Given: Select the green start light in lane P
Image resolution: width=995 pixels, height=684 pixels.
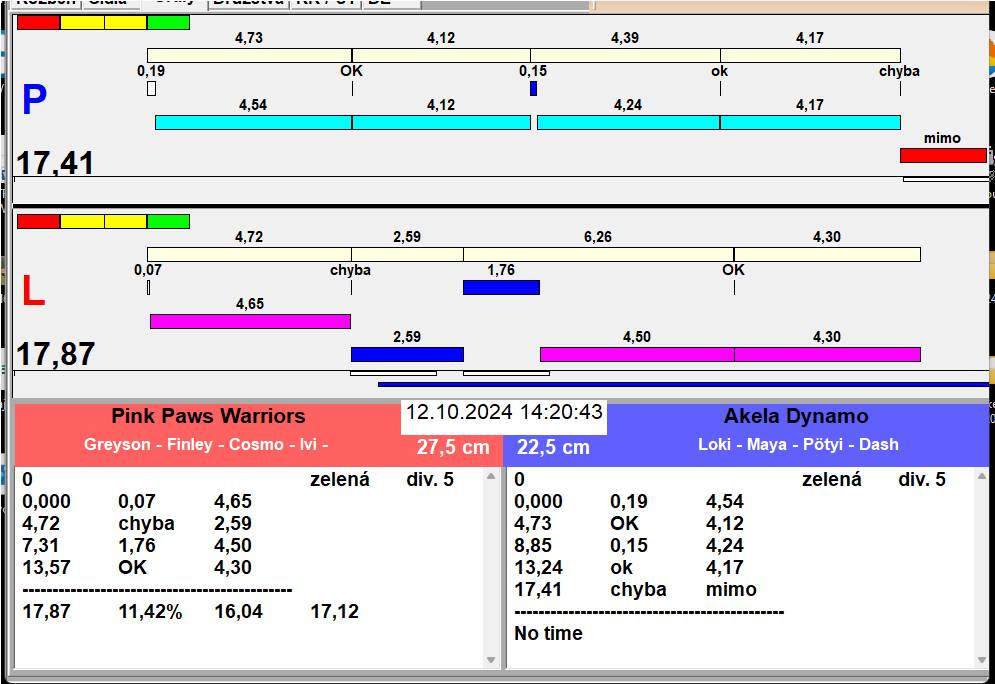Looking at the screenshot, I should tap(168, 22).
